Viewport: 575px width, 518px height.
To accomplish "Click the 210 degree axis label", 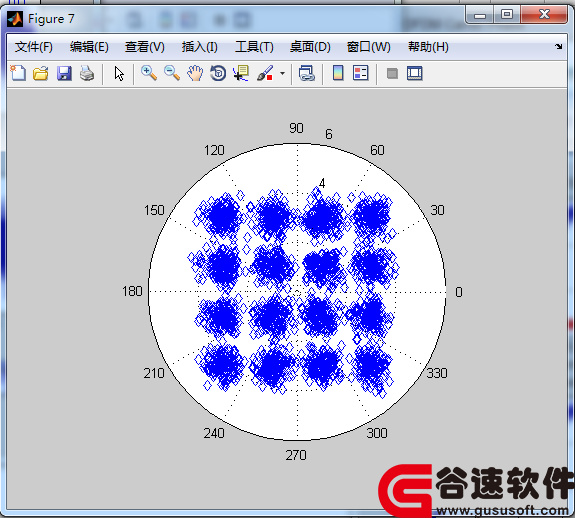I will coord(154,373).
